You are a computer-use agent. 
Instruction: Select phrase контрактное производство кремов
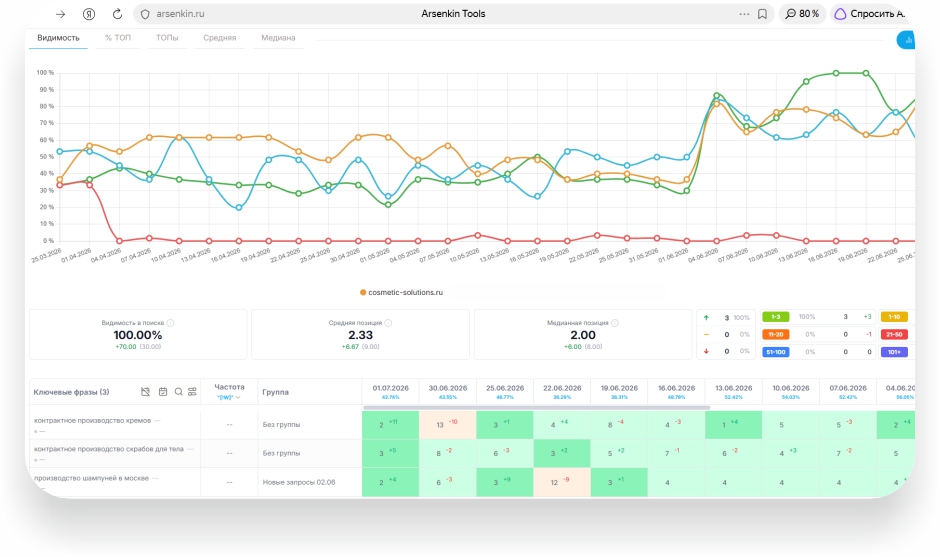tap(92, 420)
